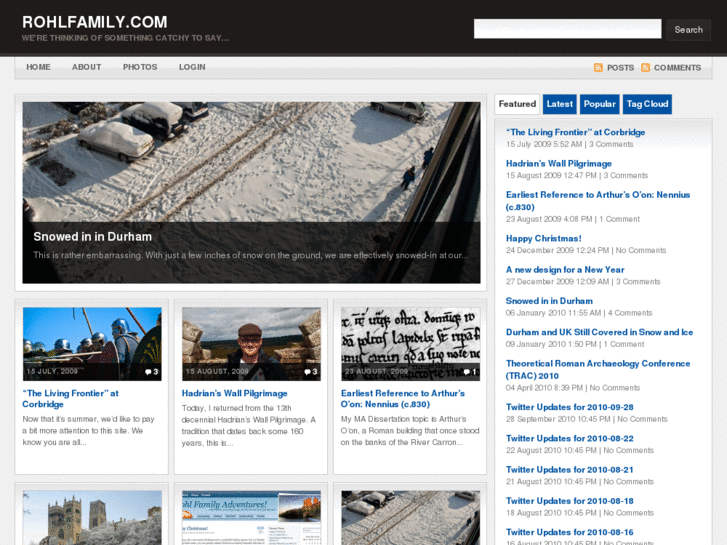727x545 pixels.
Task: Open sidebar link Twitter Updates for 2010-08-16
Action: click(569, 532)
